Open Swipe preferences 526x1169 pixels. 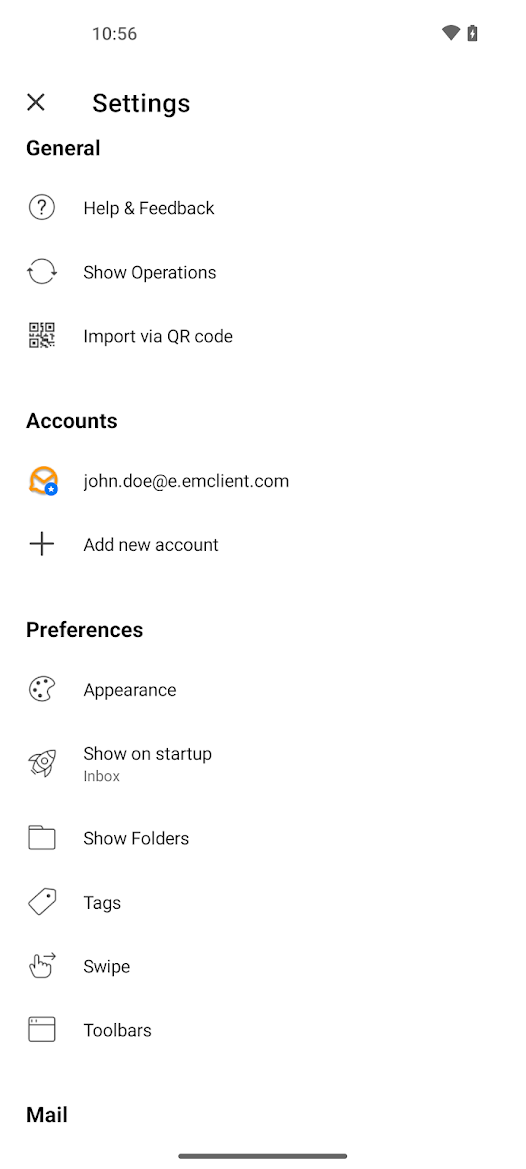263,966
